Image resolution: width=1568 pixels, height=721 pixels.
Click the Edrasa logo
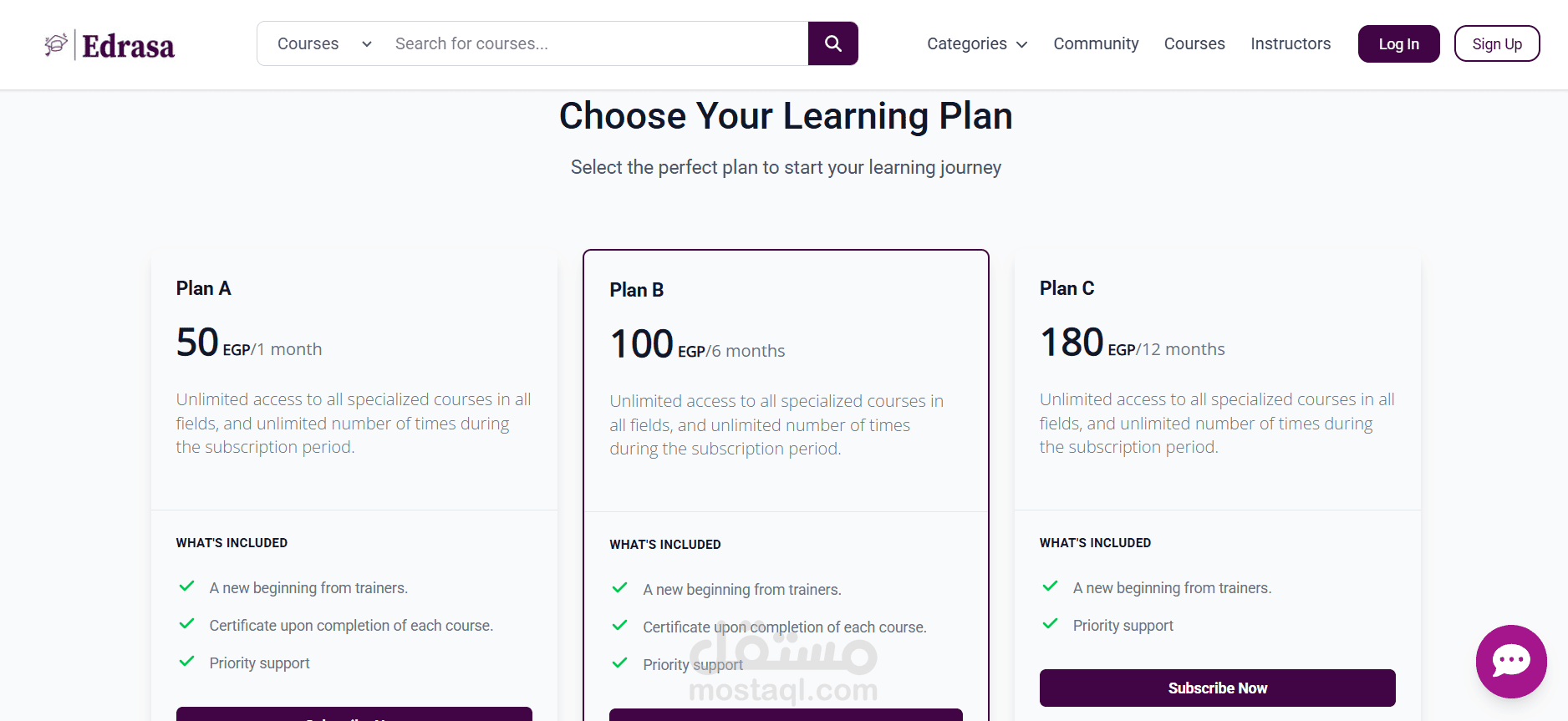click(x=109, y=45)
